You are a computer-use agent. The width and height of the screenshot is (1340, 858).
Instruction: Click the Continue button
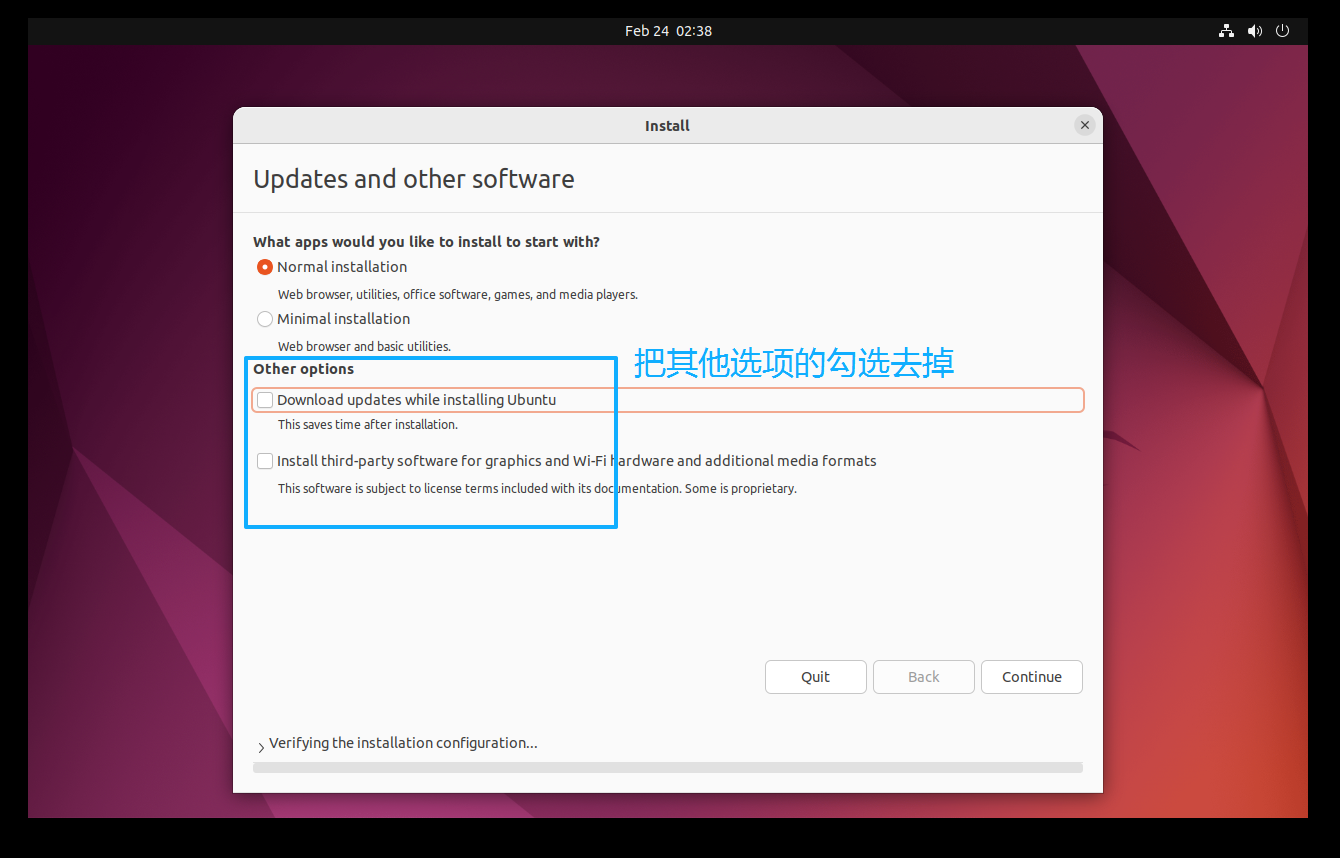point(1032,677)
